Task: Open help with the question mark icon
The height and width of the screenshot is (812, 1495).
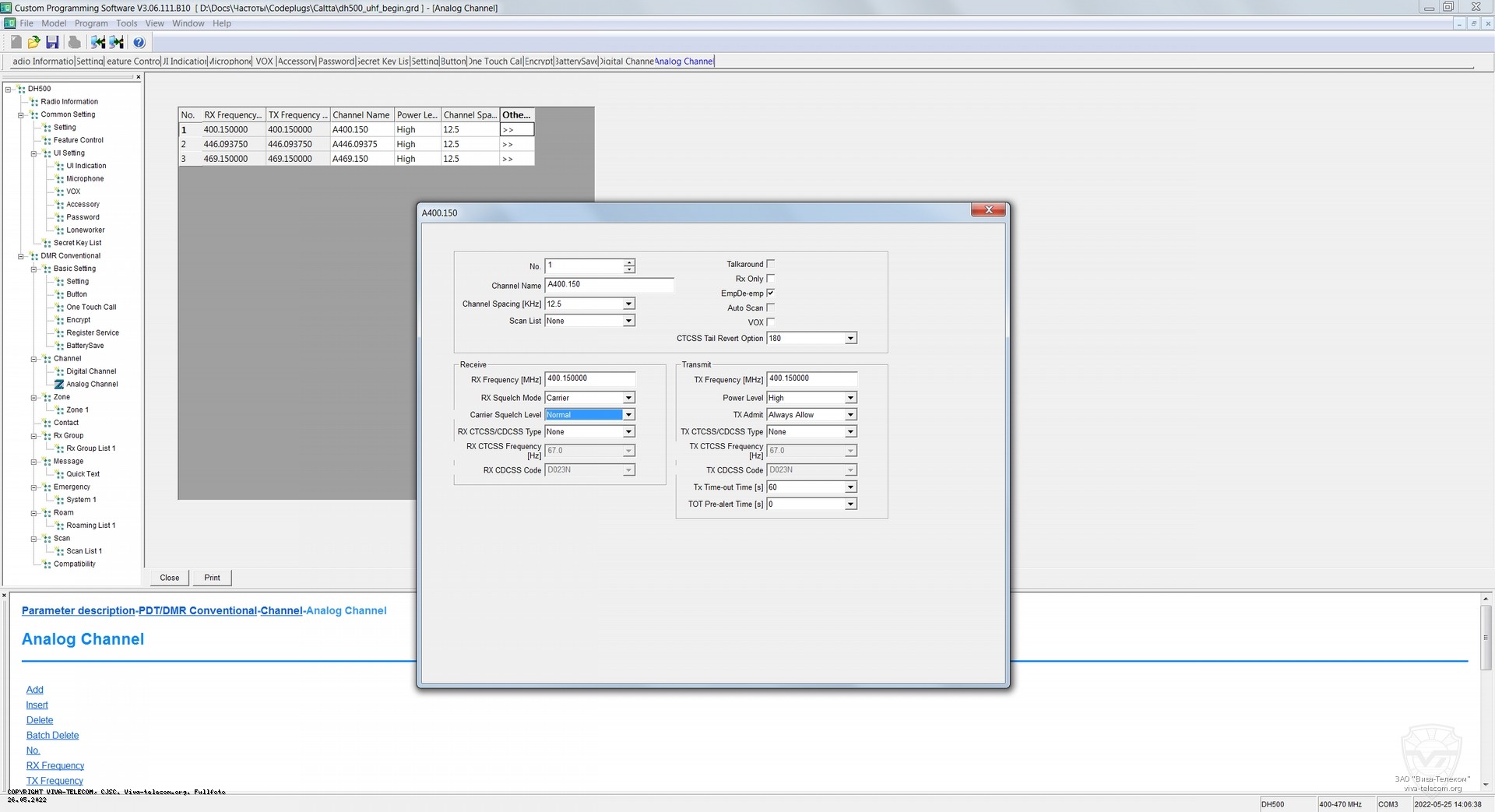Action: click(139, 42)
